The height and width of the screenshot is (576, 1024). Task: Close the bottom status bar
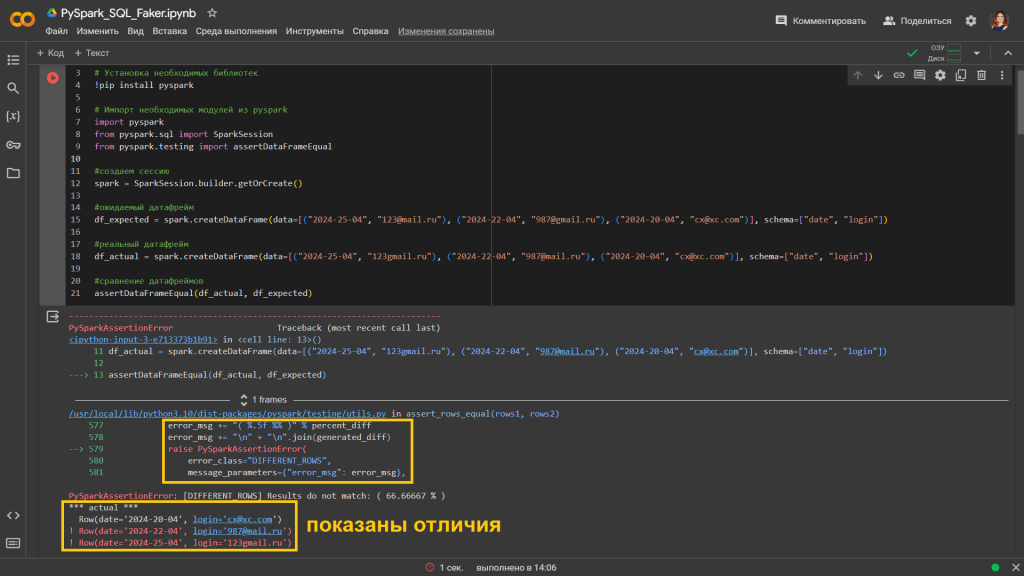(1016, 568)
